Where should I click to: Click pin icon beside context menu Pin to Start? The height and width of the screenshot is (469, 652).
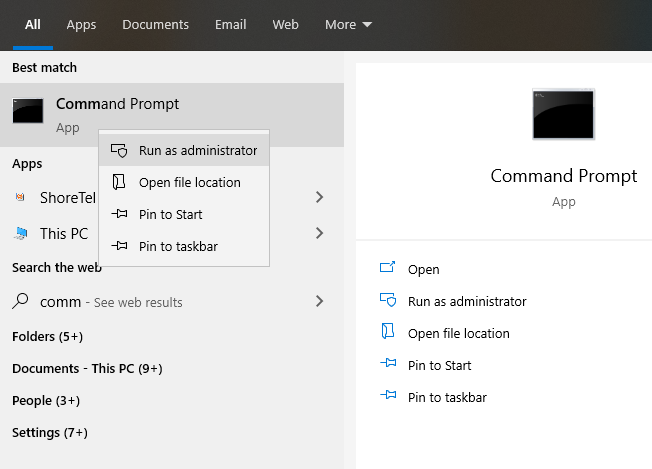tap(119, 214)
